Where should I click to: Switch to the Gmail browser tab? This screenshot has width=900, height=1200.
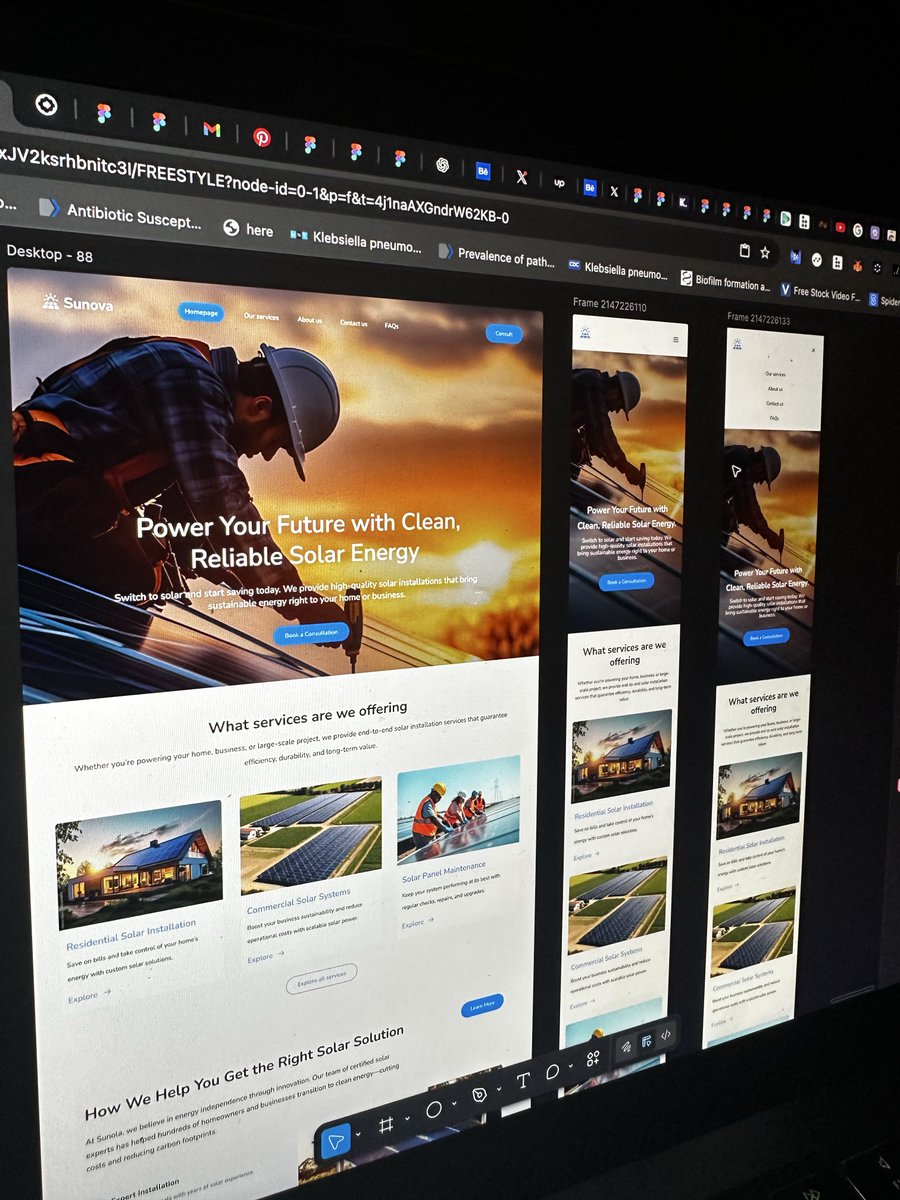click(211, 129)
